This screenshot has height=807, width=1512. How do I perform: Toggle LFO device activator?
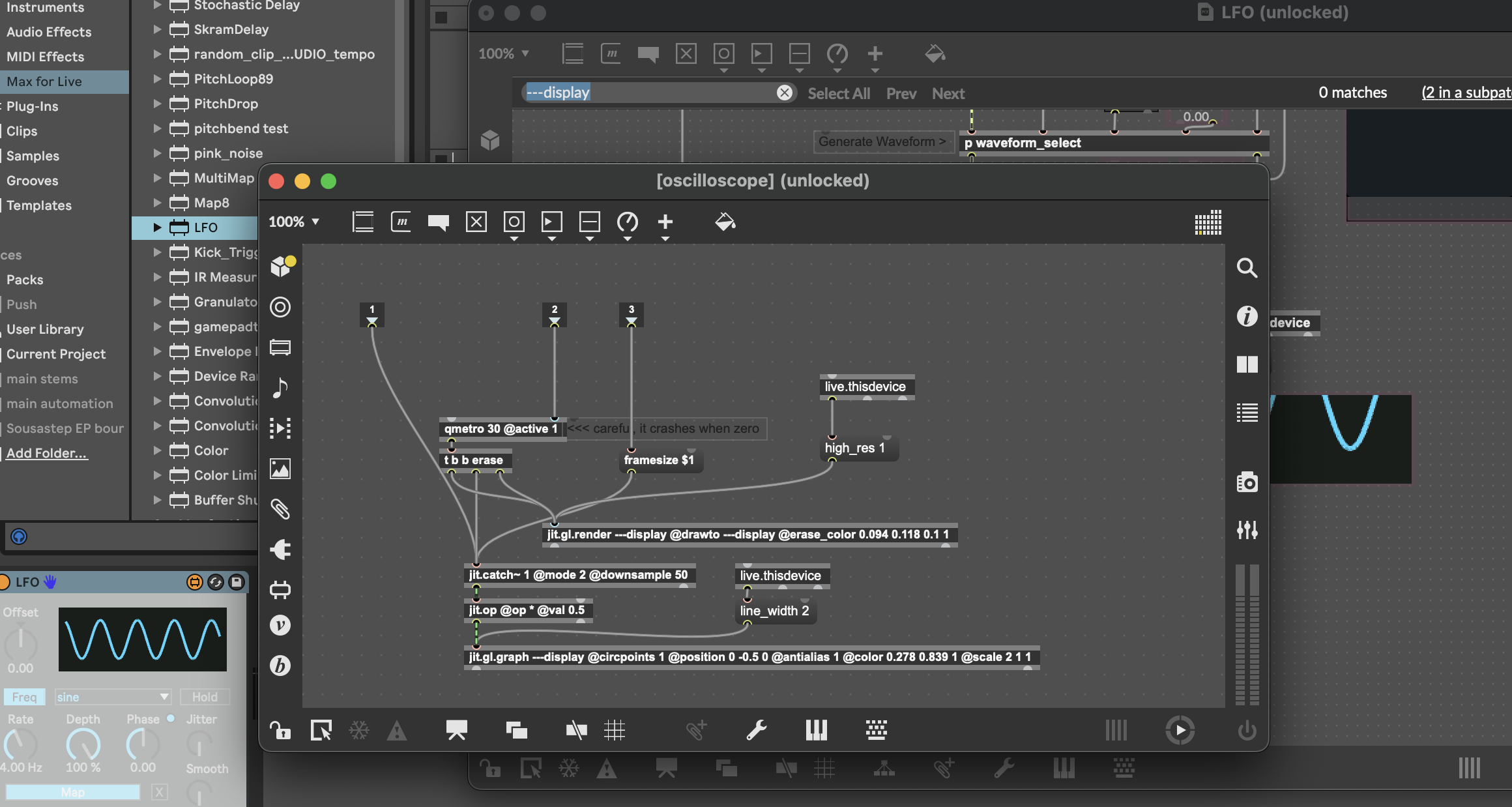click(x=4, y=581)
